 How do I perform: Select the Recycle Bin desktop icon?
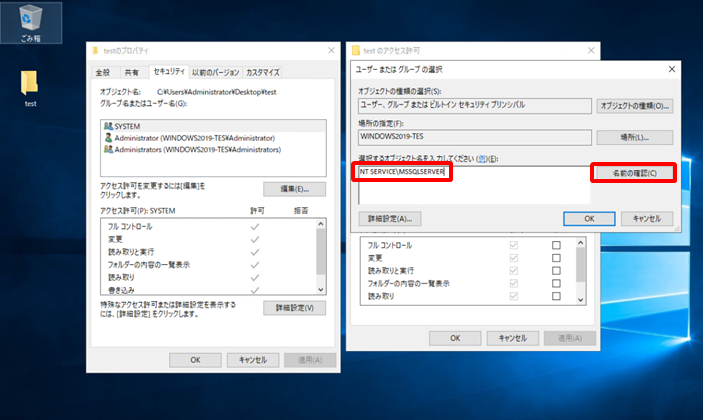(30, 22)
